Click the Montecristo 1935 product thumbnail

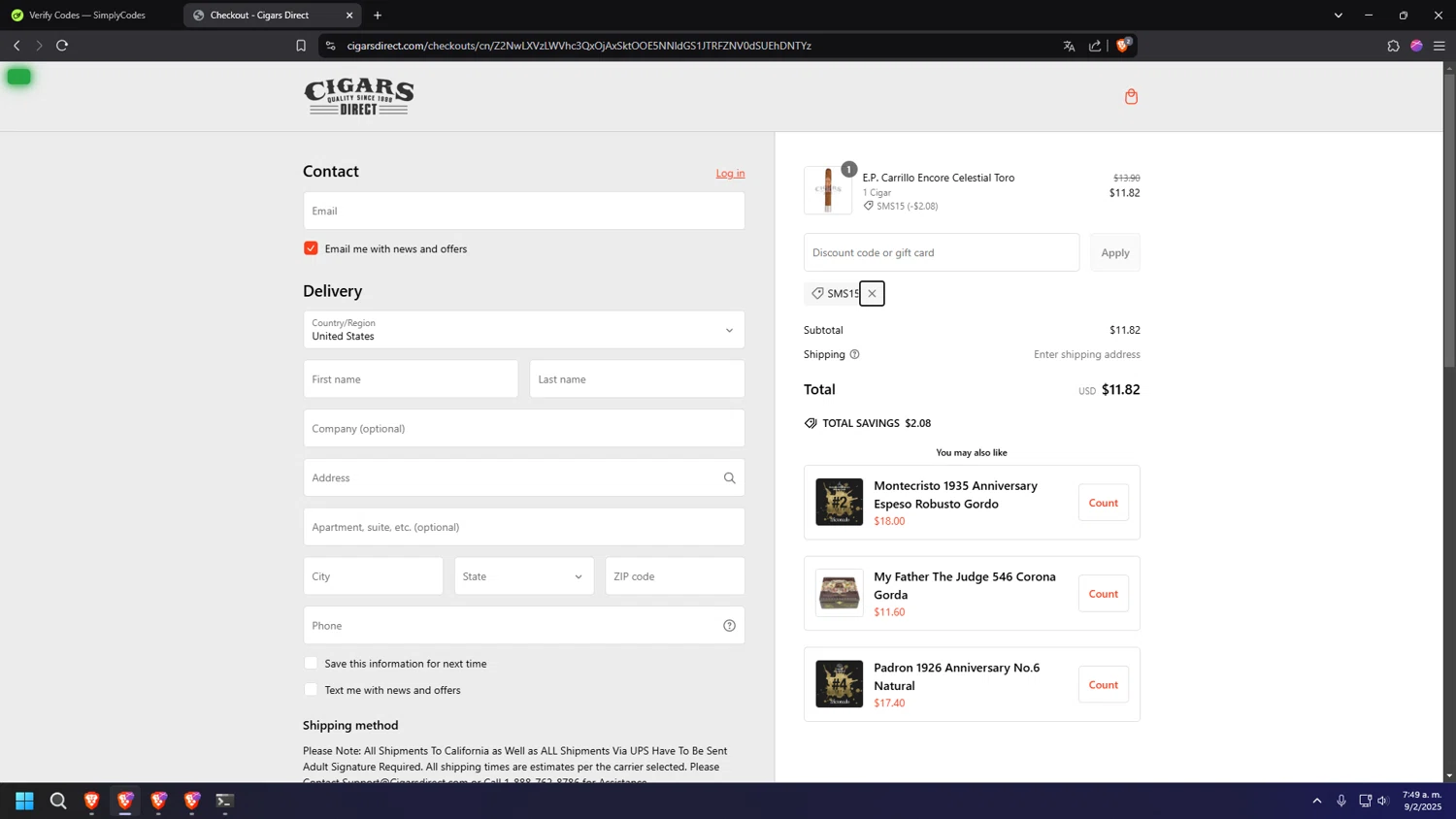[839, 502]
